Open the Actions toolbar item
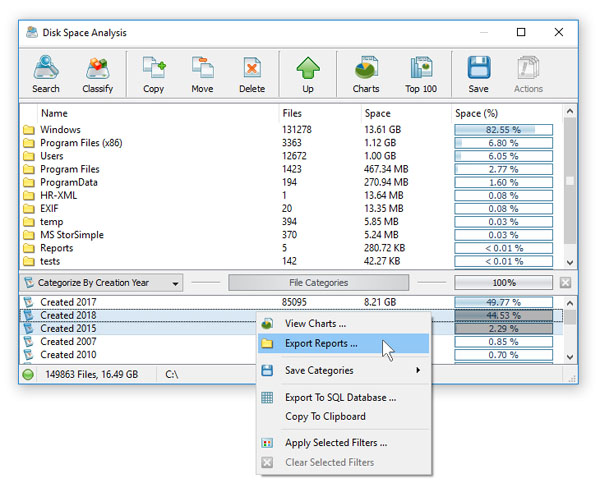Viewport: 600px width, 483px height. coord(528,75)
